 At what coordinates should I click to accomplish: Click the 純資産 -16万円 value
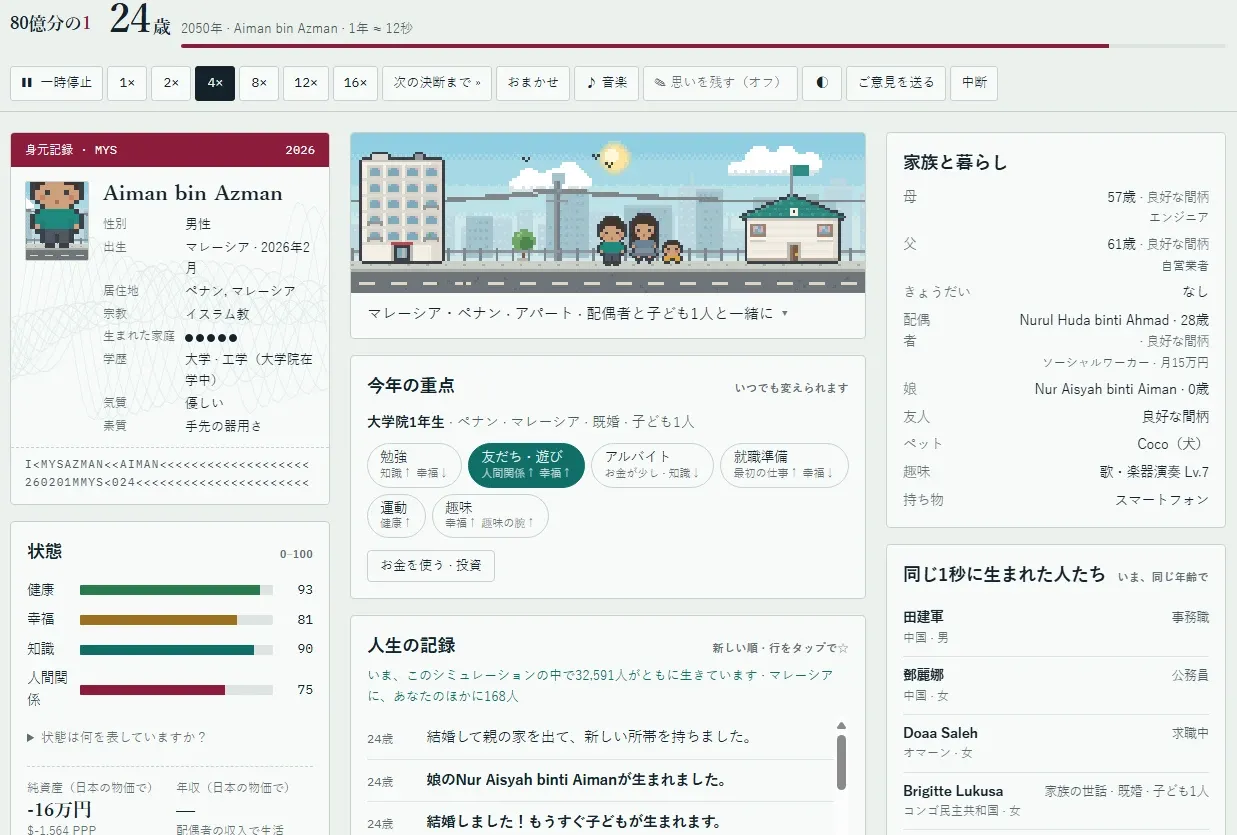(60, 809)
